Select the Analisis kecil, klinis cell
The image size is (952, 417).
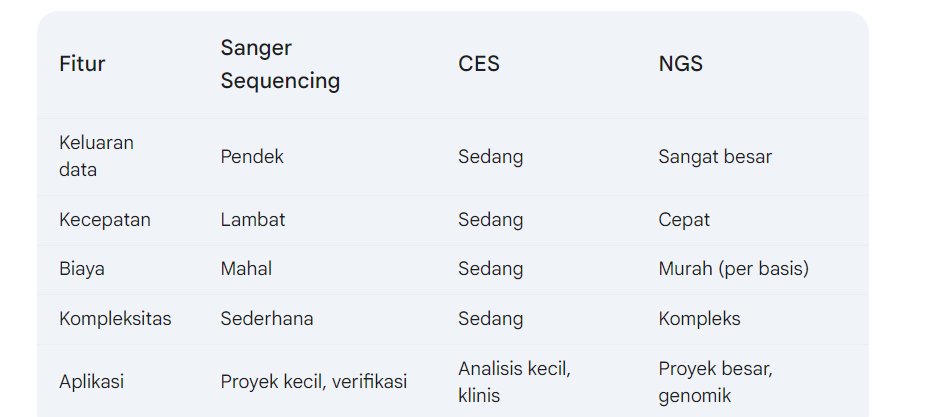click(x=514, y=382)
